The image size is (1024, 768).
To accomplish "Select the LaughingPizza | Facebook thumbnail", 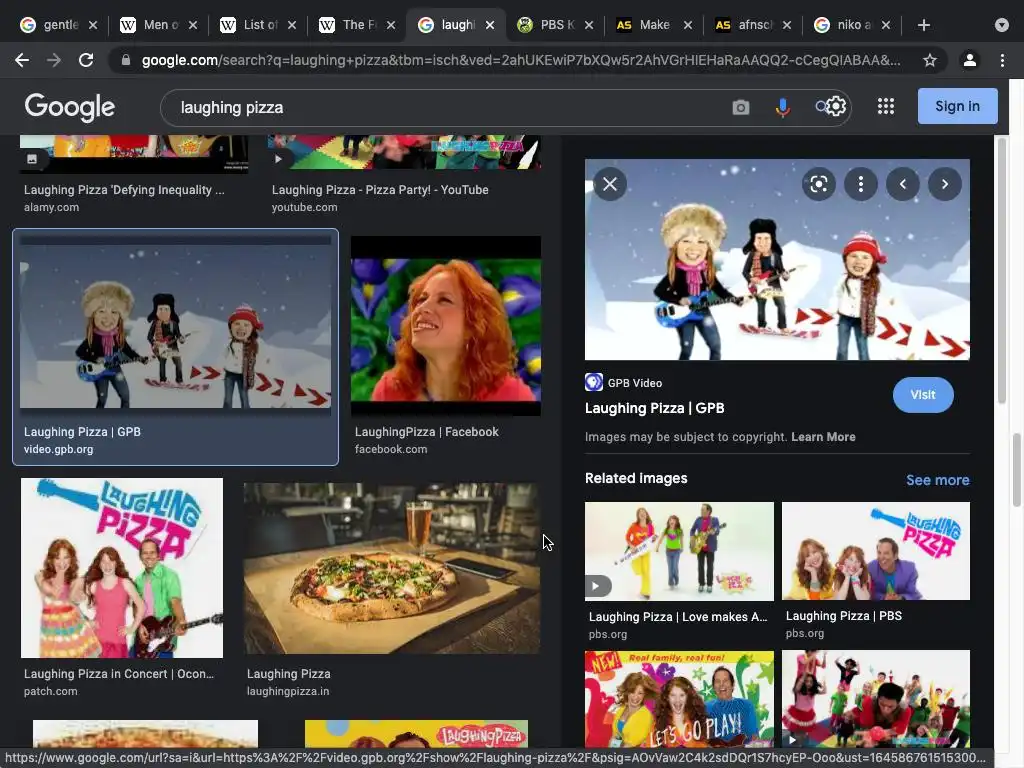I will tap(445, 326).
